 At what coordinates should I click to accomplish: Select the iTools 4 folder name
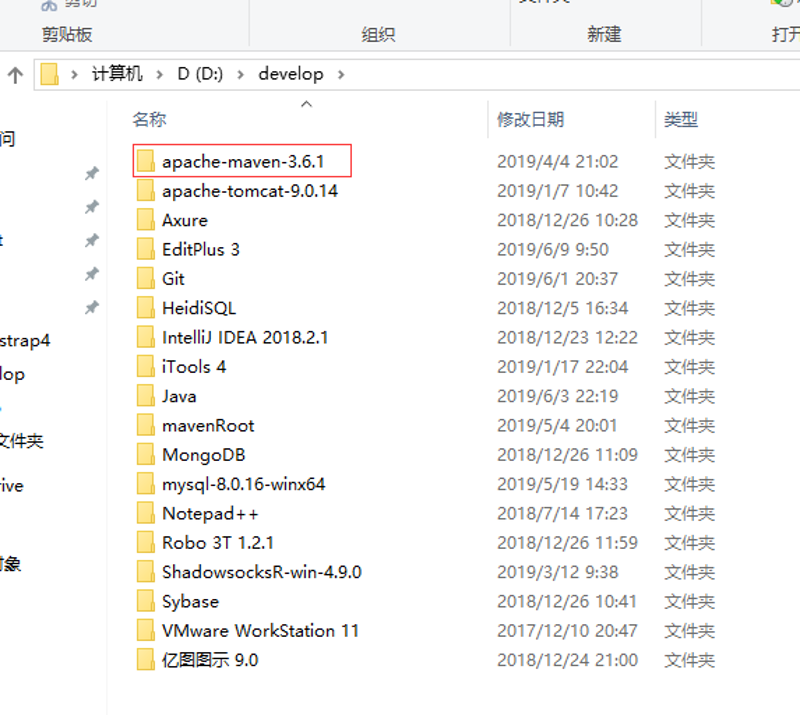click(x=194, y=367)
